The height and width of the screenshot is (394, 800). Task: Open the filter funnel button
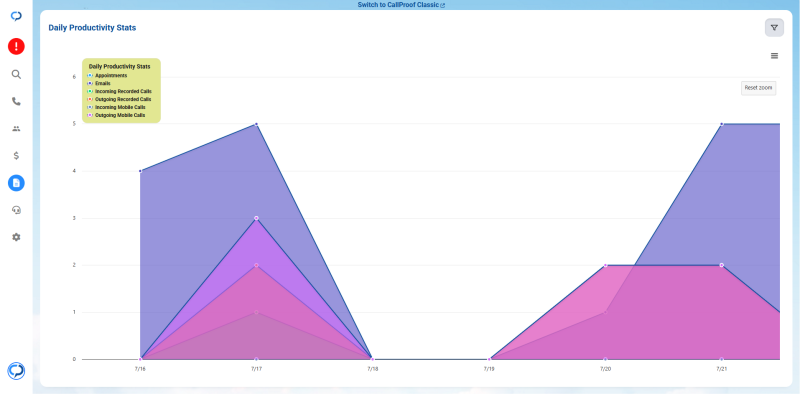[774, 28]
